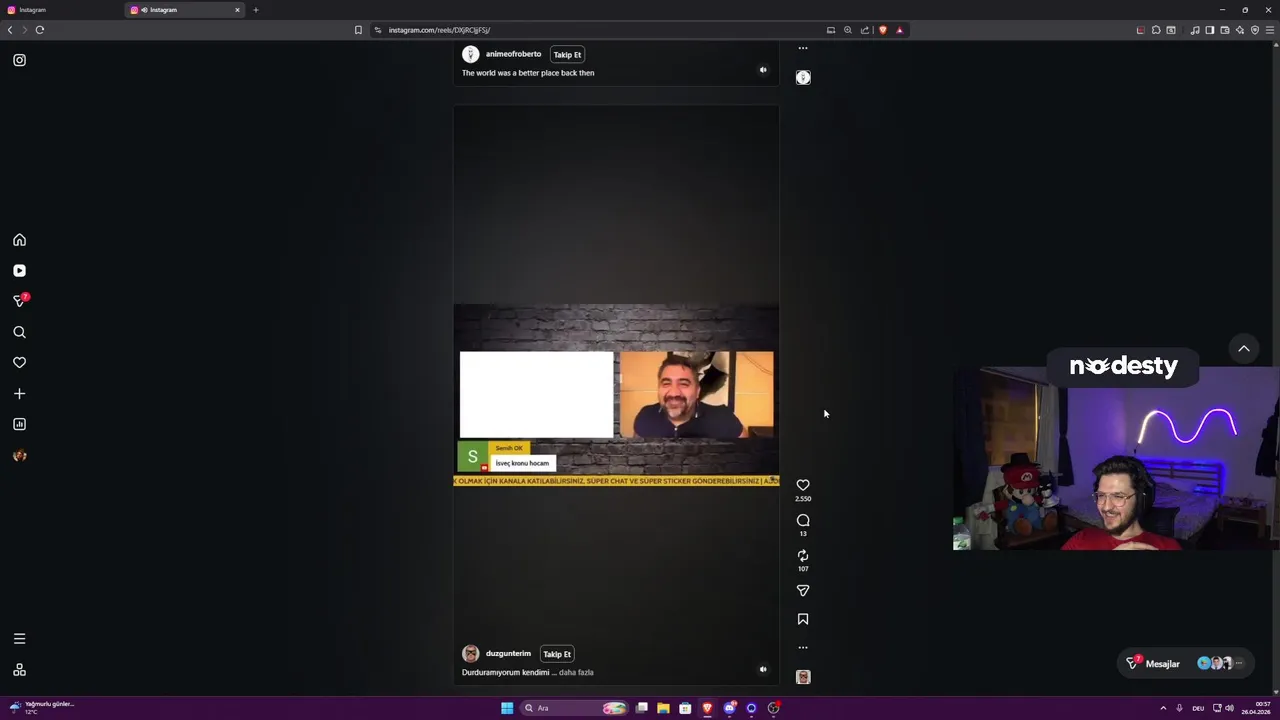1280x720 pixels.
Task: Open media control music-note icon
Action: point(1195,30)
